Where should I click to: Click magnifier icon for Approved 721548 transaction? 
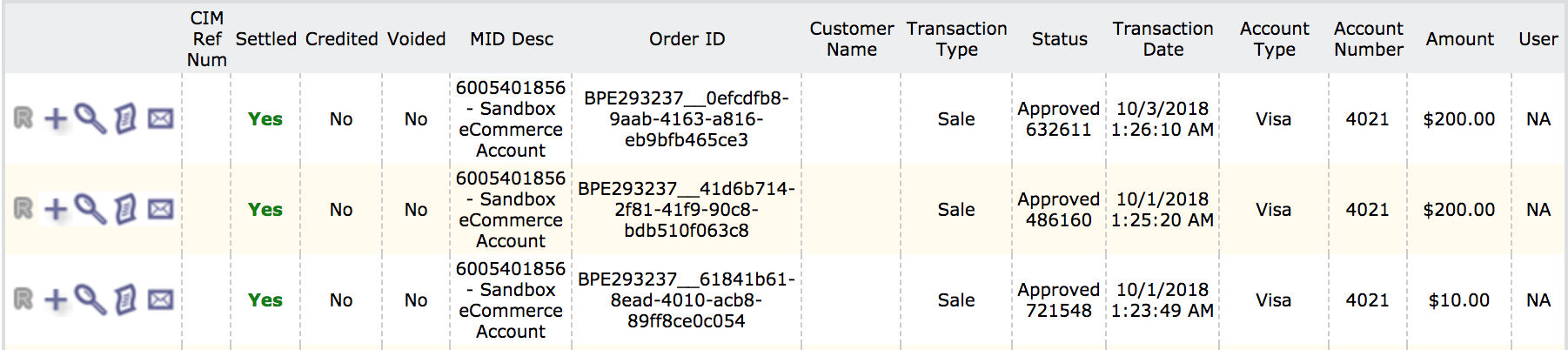90,300
